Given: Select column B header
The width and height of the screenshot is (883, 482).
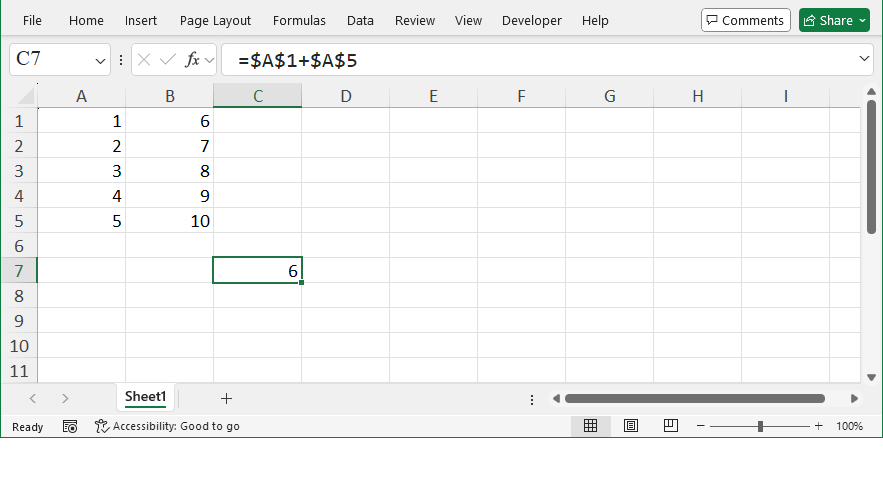Looking at the screenshot, I should pos(170,96).
